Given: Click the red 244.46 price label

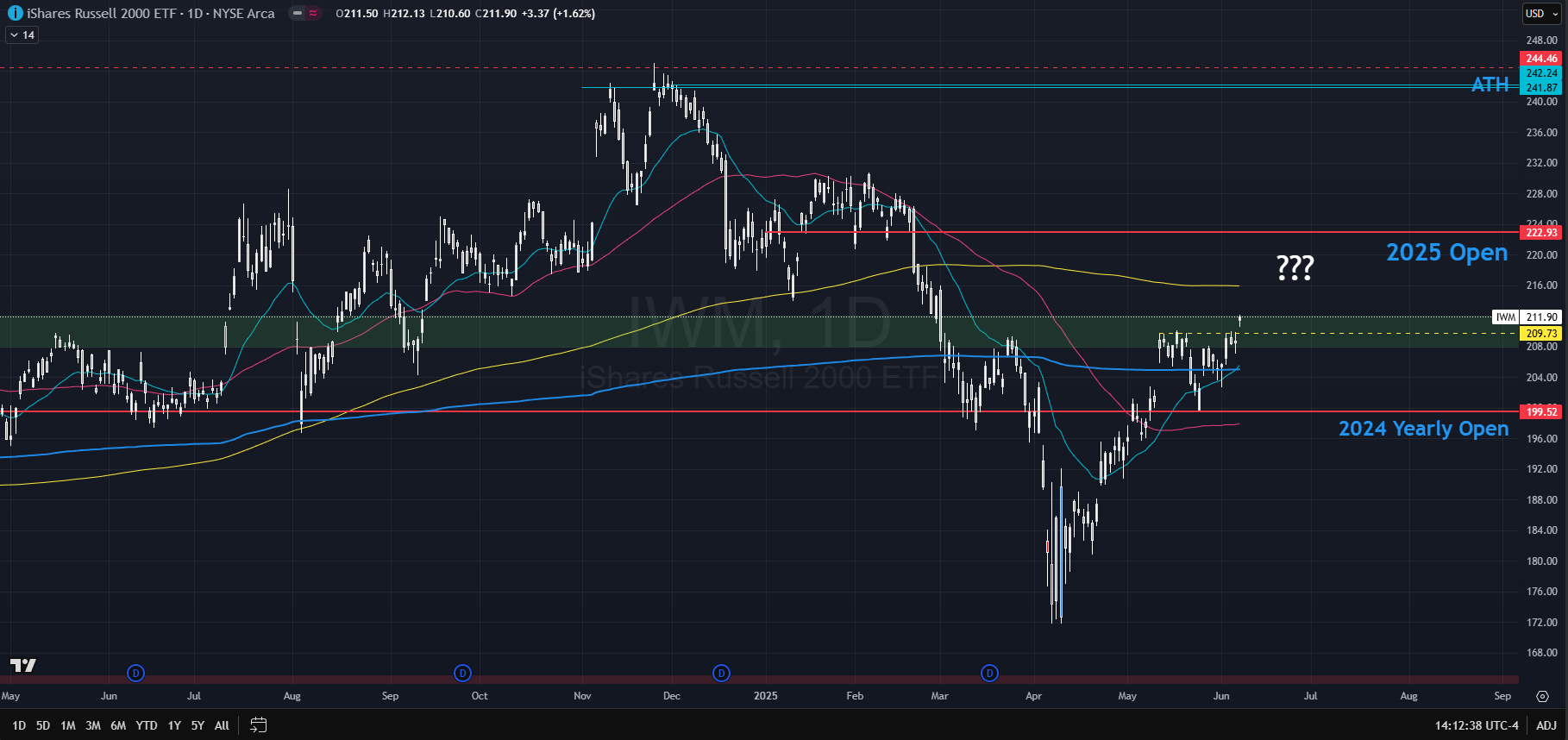Looking at the screenshot, I should pos(1541,59).
